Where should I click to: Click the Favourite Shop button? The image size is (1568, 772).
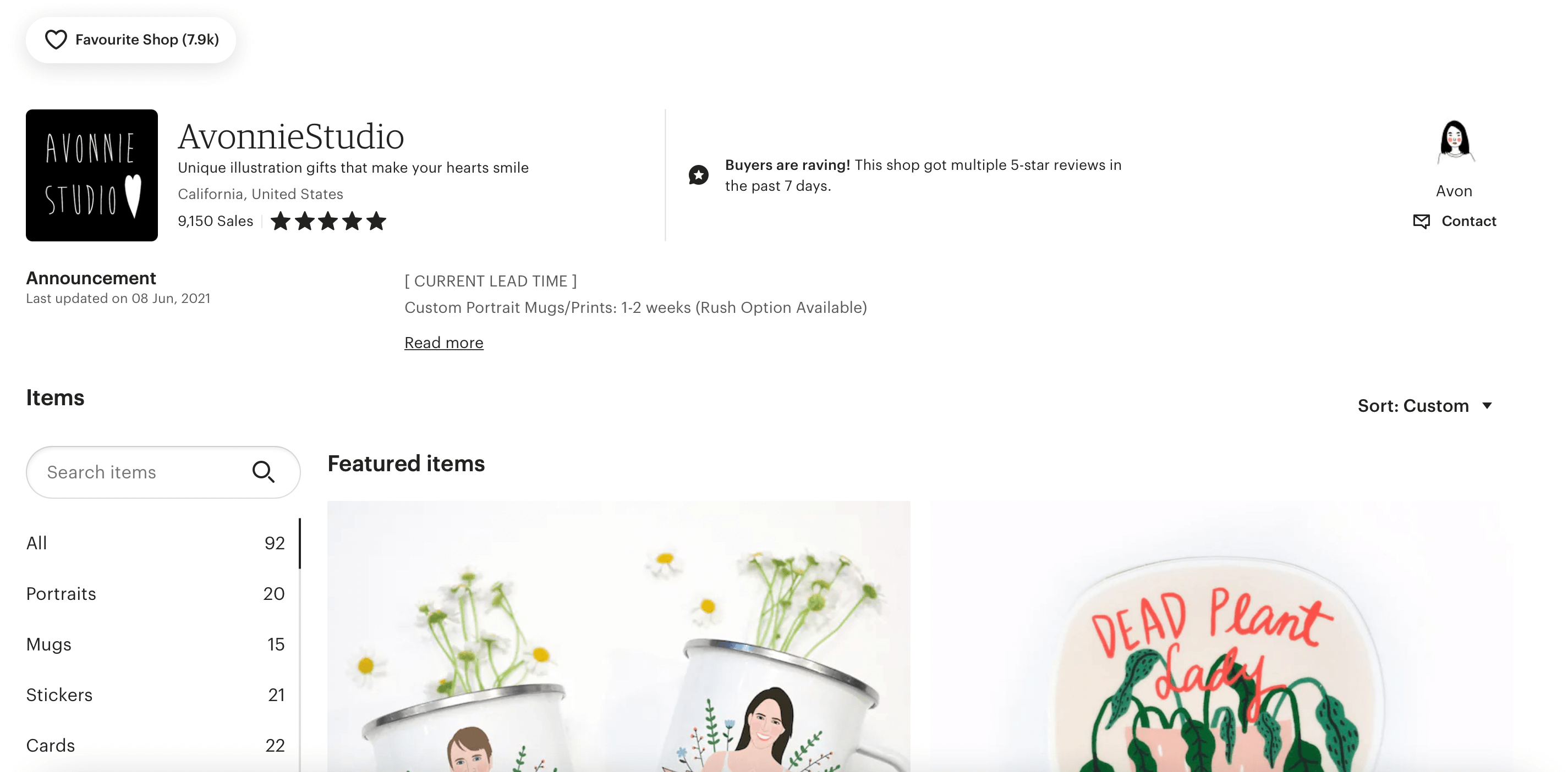[x=131, y=40]
